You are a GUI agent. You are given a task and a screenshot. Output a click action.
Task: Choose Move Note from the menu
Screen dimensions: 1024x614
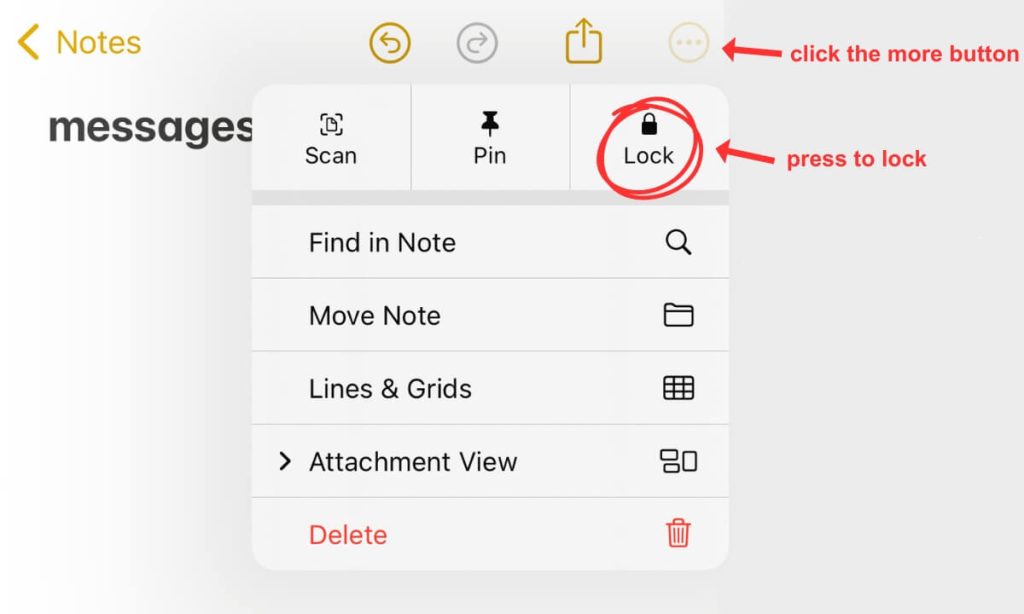(375, 315)
